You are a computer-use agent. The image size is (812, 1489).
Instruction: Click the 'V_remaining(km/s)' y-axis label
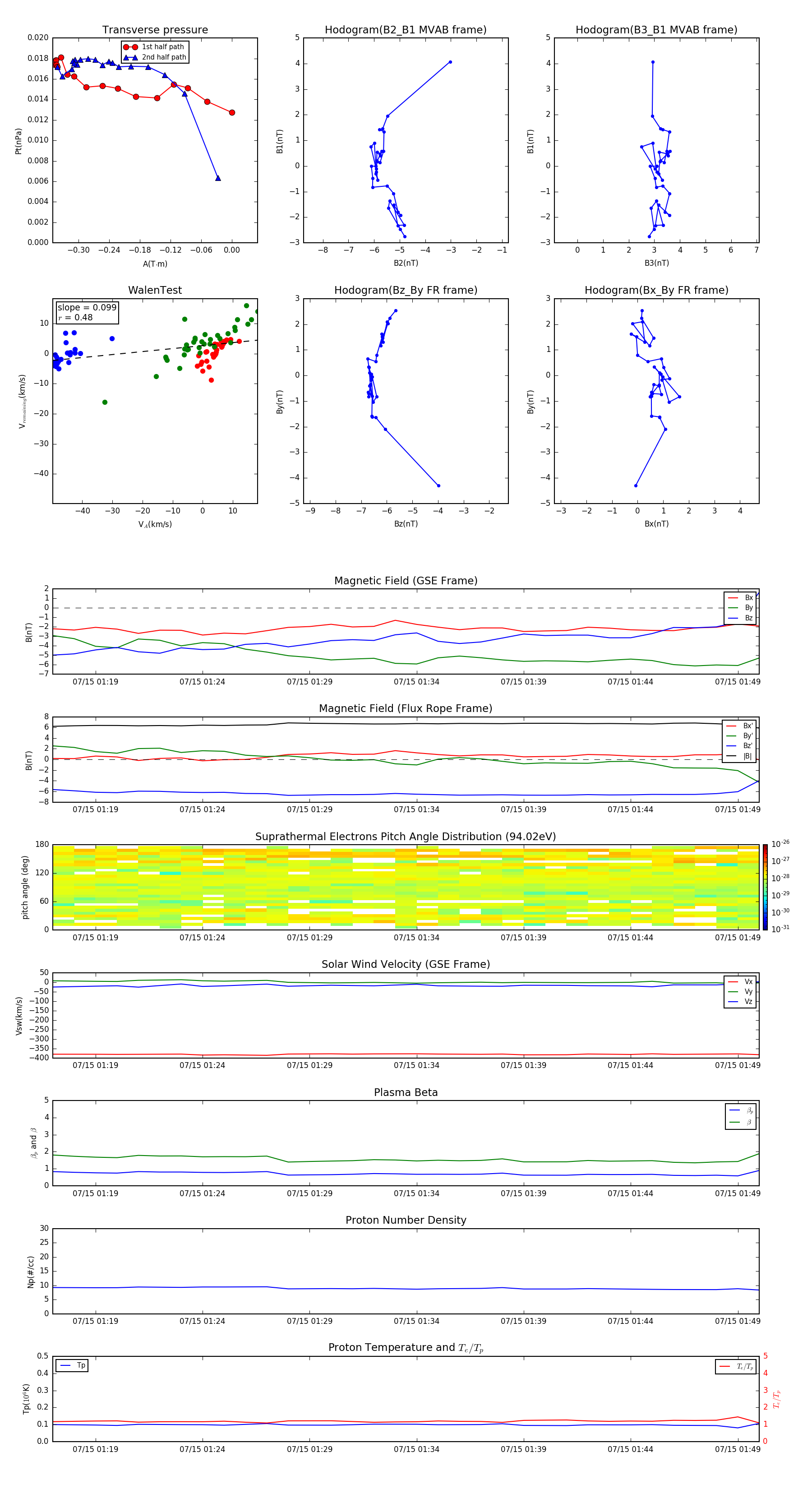point(22,401)
